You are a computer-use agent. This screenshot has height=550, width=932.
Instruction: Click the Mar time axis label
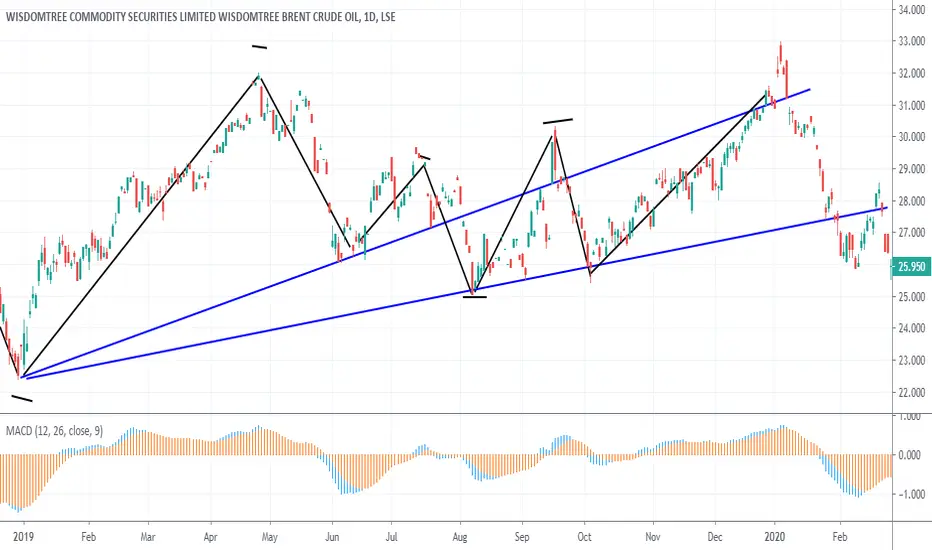pos(148,537)
